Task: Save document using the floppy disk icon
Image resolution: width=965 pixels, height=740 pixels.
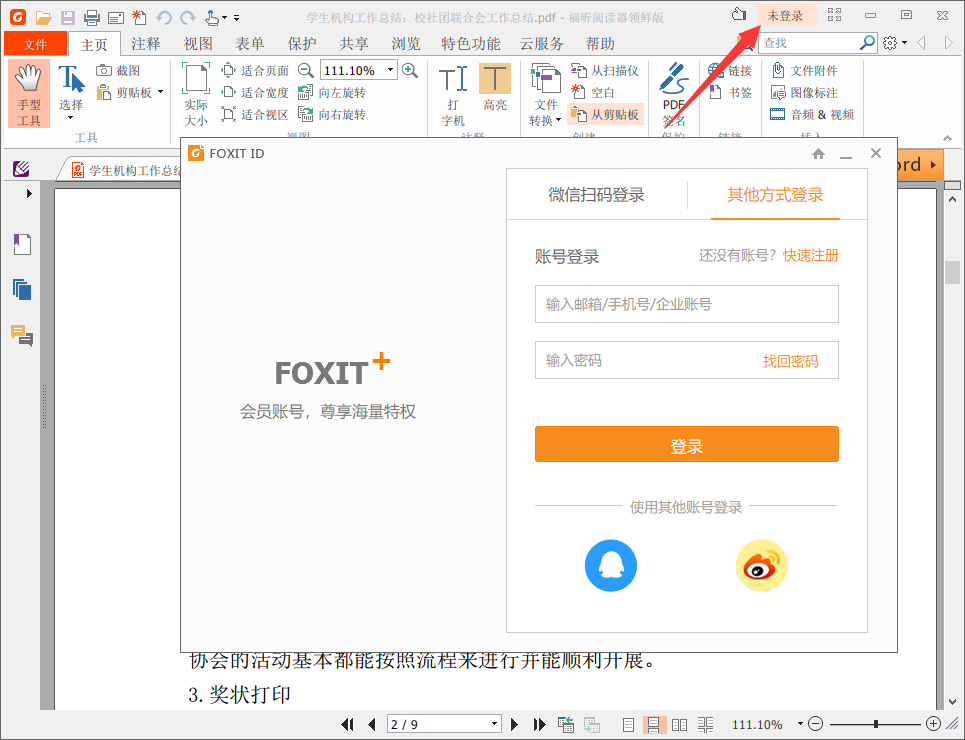Action: tap(67, 17)
